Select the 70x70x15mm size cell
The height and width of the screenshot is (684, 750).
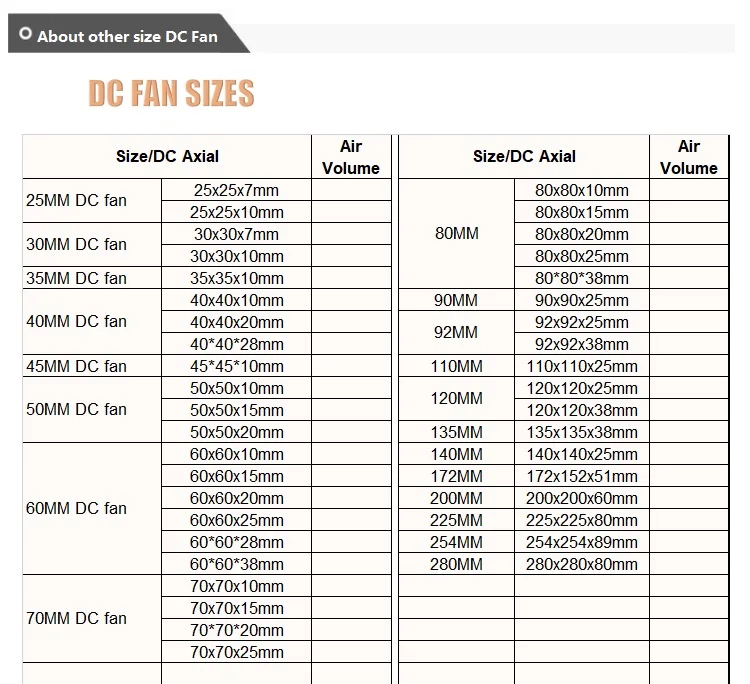tap(236, 608)
